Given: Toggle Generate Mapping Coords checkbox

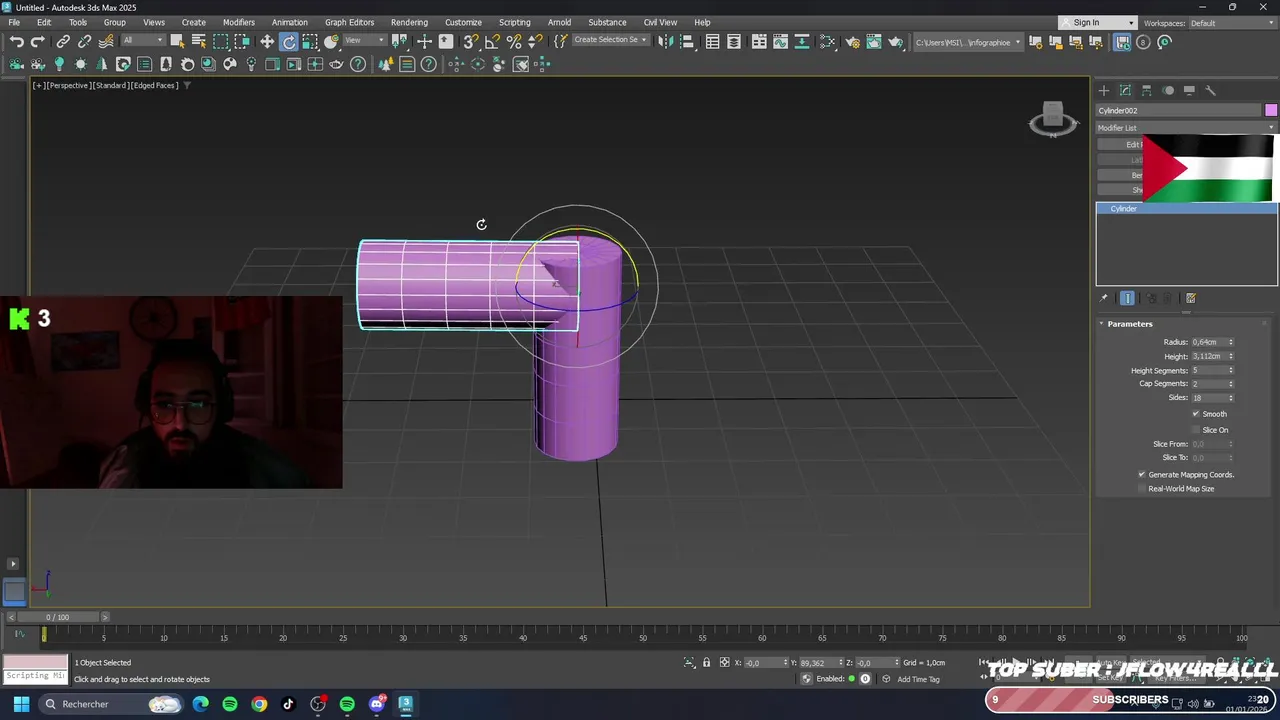Looking at the screenshot, I should [1142, 474].
